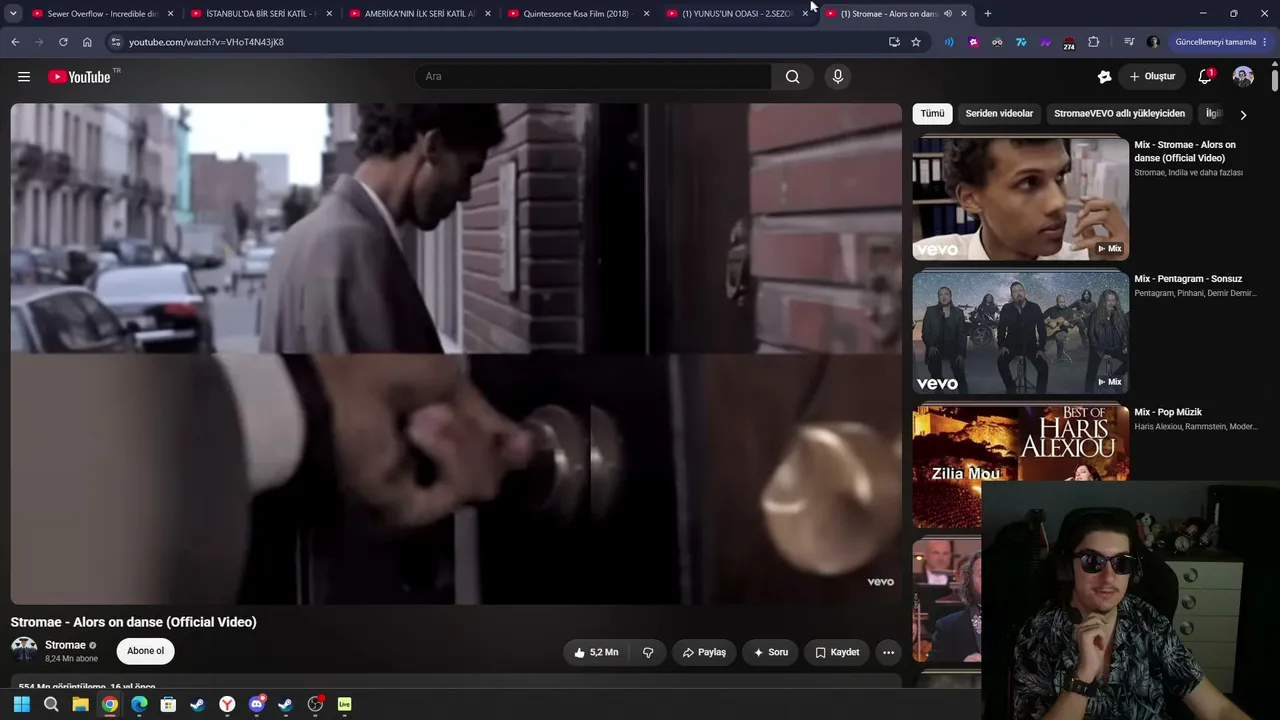Reload the YouTube page

pyautogui.click(x=63, y=42)
